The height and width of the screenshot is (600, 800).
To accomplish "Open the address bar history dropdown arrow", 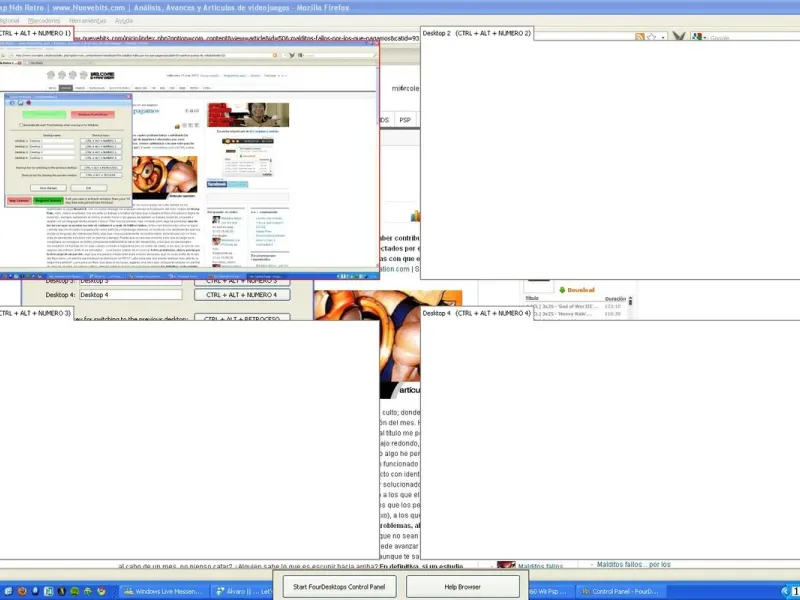I will click(x=663, y=38).
